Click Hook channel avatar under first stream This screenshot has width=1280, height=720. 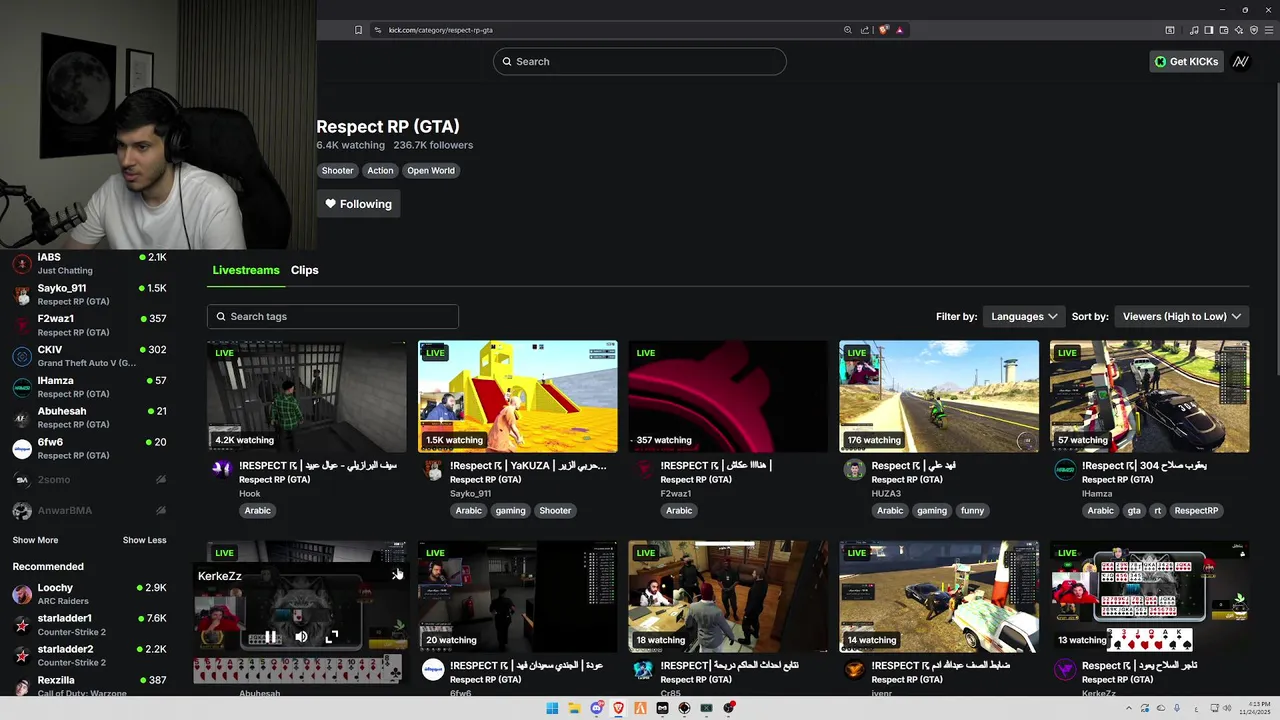click(x=222, y=469)
